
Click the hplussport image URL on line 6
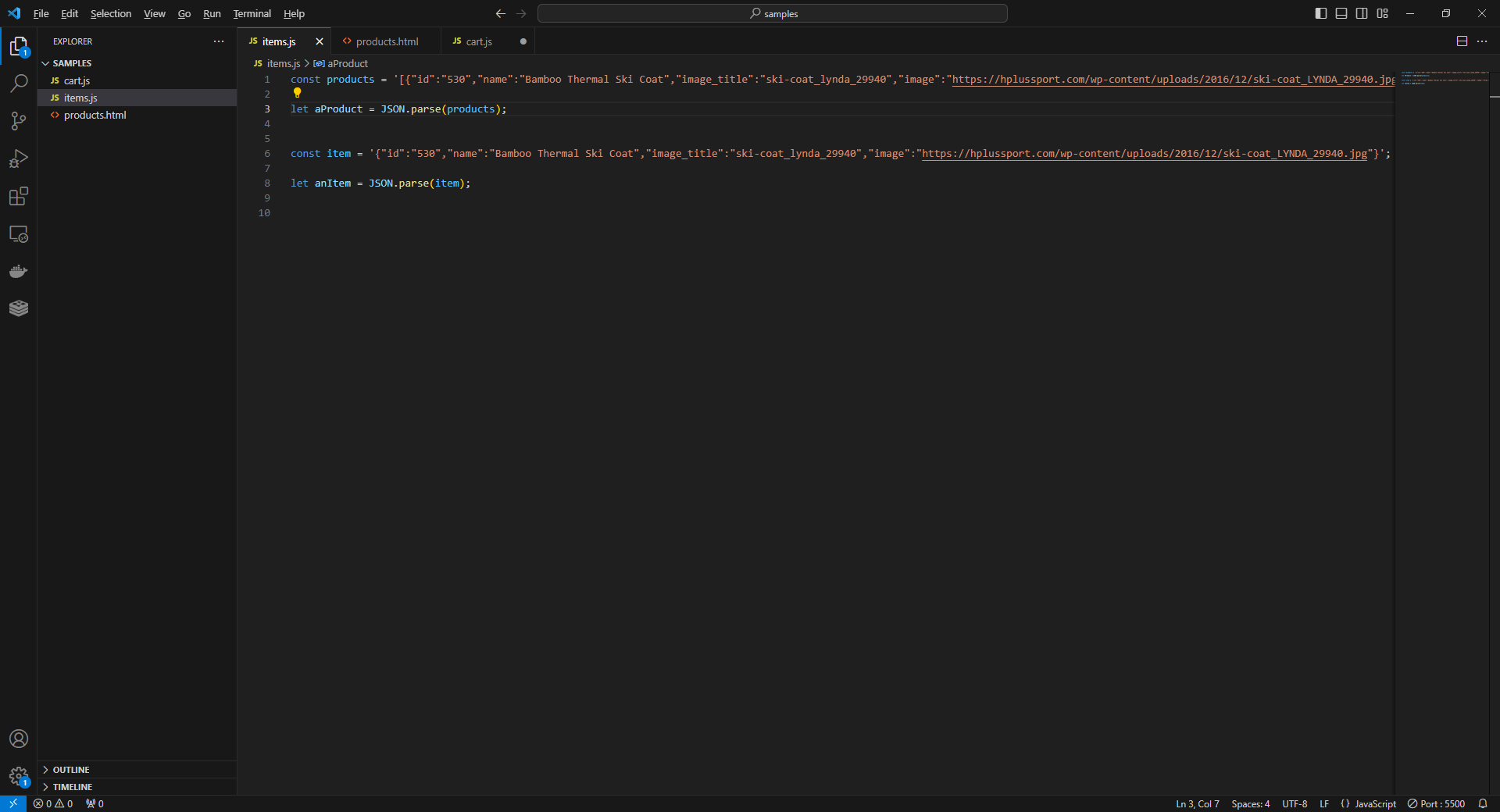1145,154
